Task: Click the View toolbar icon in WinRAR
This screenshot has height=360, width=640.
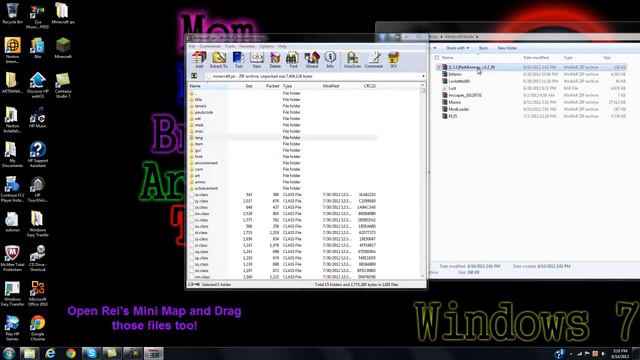Action: (x=257, y=60)
